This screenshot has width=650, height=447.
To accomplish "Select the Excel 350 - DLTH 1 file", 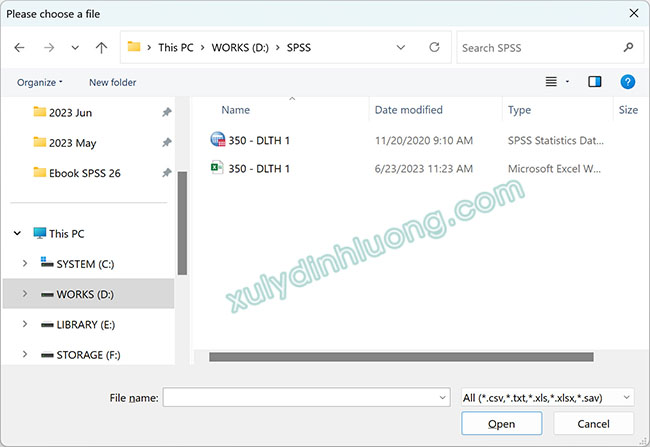I will (x=258, y=169).
